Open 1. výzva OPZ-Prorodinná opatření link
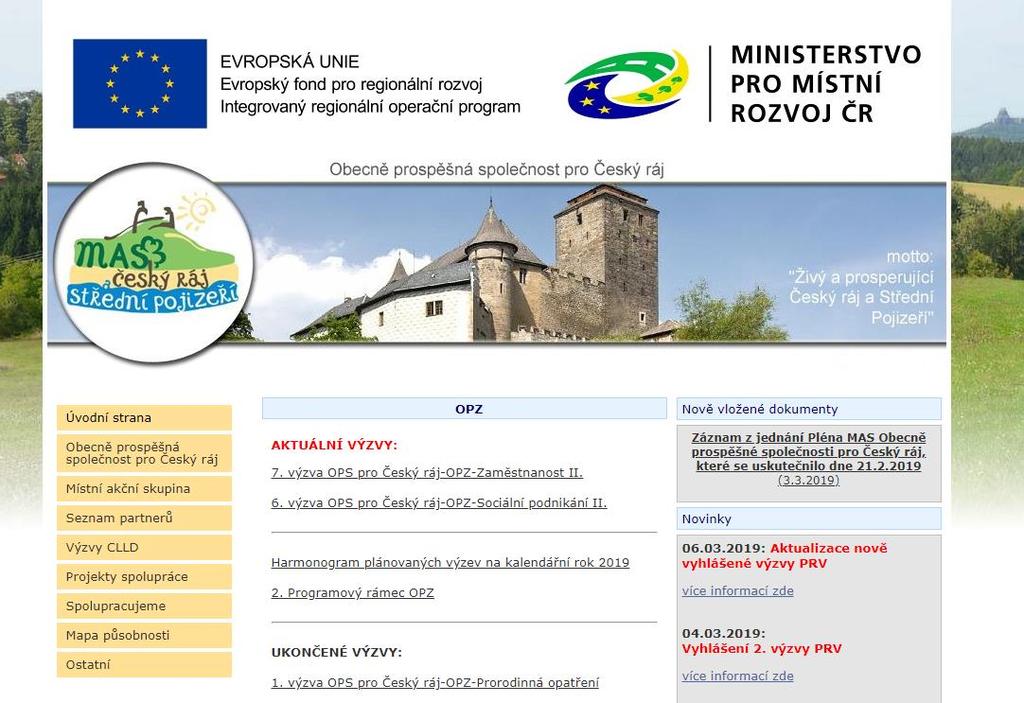The height and width of the screenshot is (703, 1024). pos(435,683)
